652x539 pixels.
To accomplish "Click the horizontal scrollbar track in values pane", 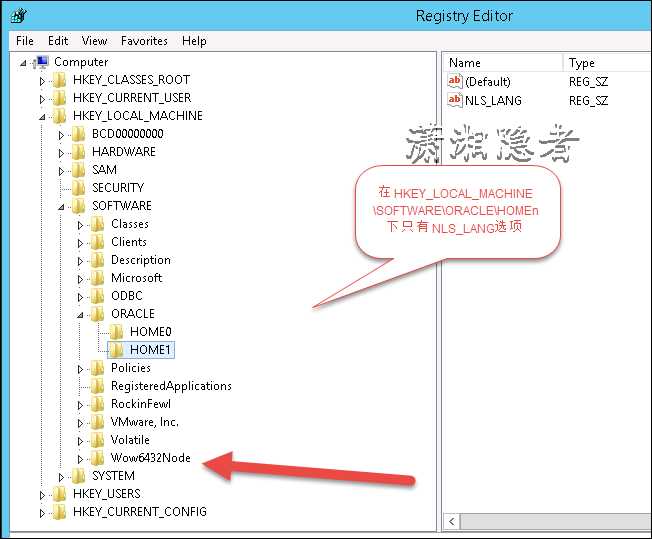I will click(x=556, y=521).
